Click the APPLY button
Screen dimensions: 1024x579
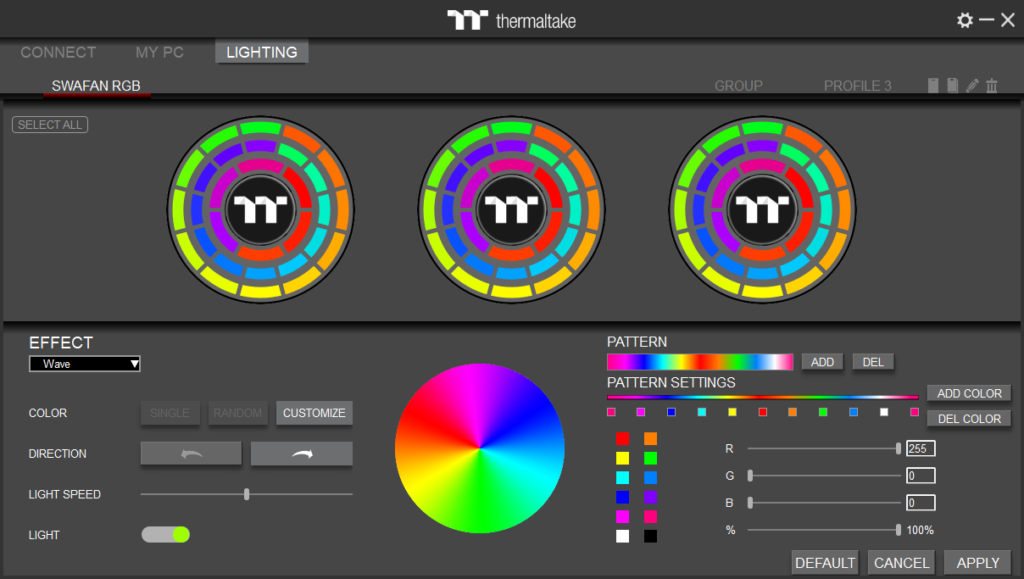coord(978,563)
